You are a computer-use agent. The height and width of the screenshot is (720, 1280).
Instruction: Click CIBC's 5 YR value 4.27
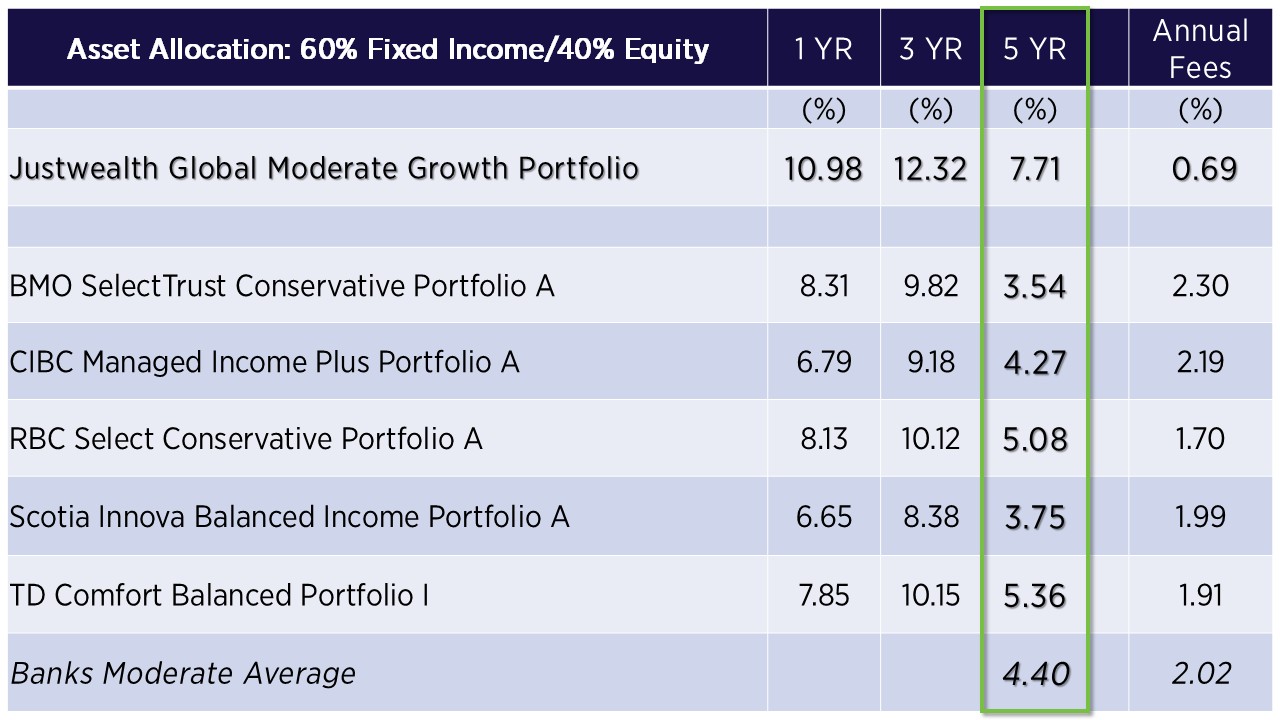point(1034,362)
